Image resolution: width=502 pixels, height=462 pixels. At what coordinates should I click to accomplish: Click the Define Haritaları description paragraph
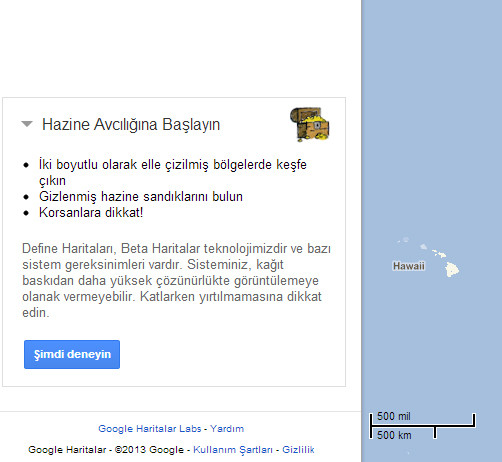click(x=176, y=281)
